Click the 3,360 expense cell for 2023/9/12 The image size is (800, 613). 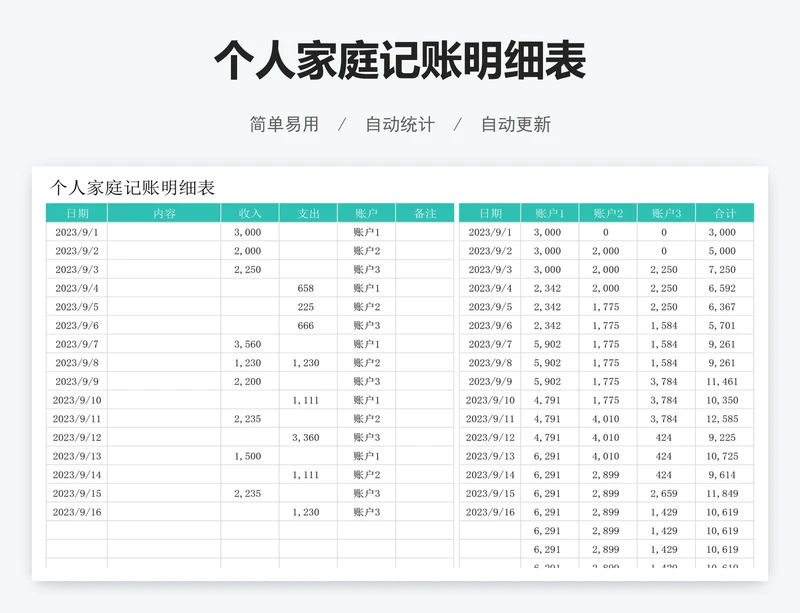point(306,438)
